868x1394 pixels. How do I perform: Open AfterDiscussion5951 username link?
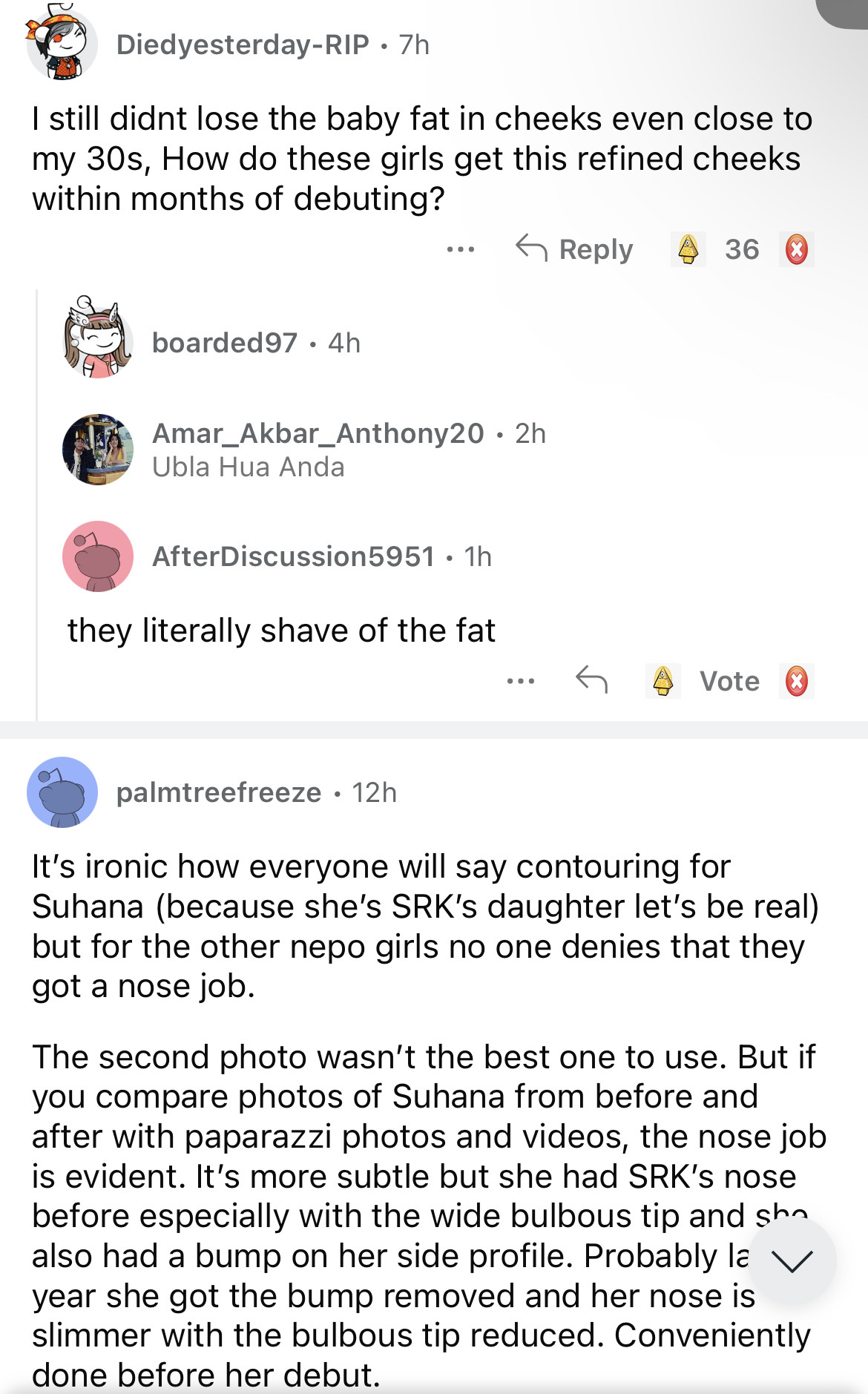coord(293,556)
